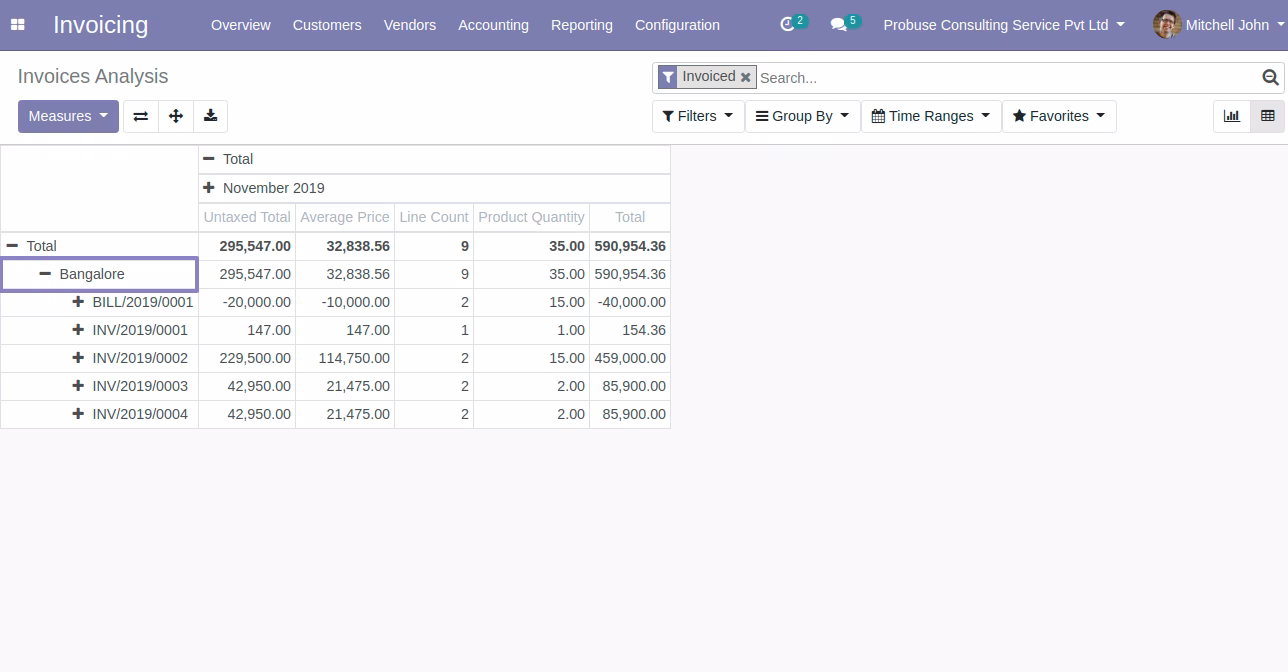Open the Accounting menu
The image size is (1288, 672).
(493, 25)
